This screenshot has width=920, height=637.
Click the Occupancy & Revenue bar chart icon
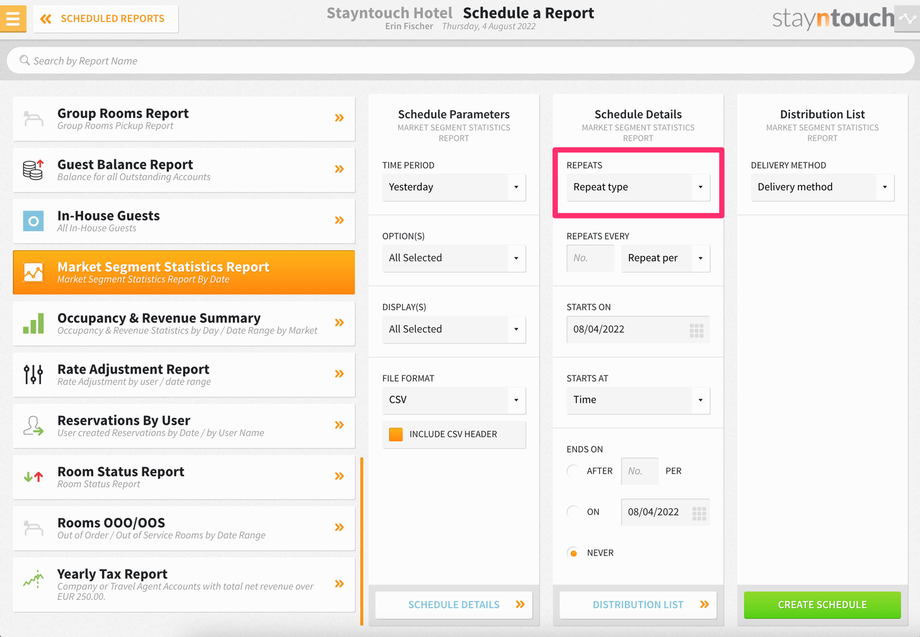pyautogui.click(x=33, y=323)
